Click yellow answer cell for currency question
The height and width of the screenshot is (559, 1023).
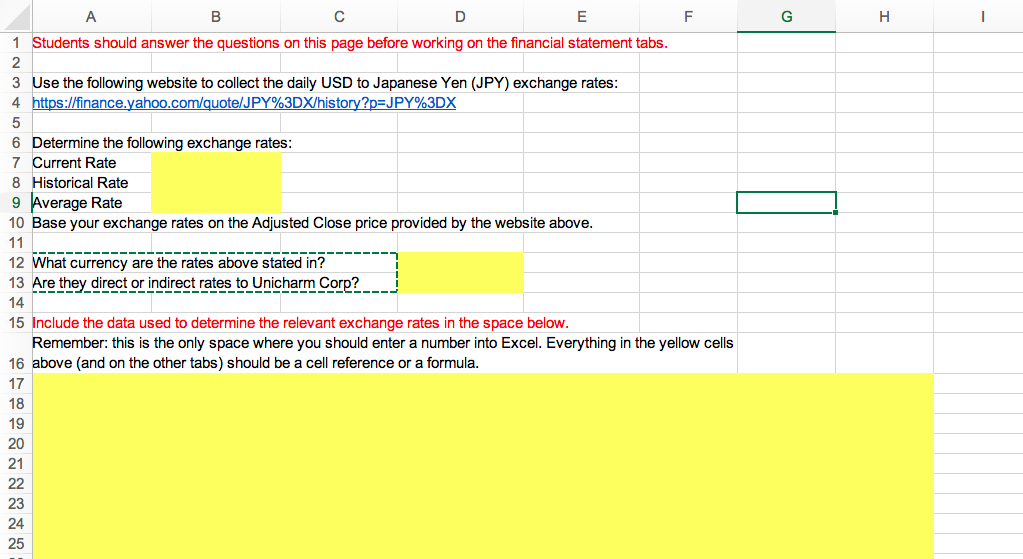click(x=460, y=263)
